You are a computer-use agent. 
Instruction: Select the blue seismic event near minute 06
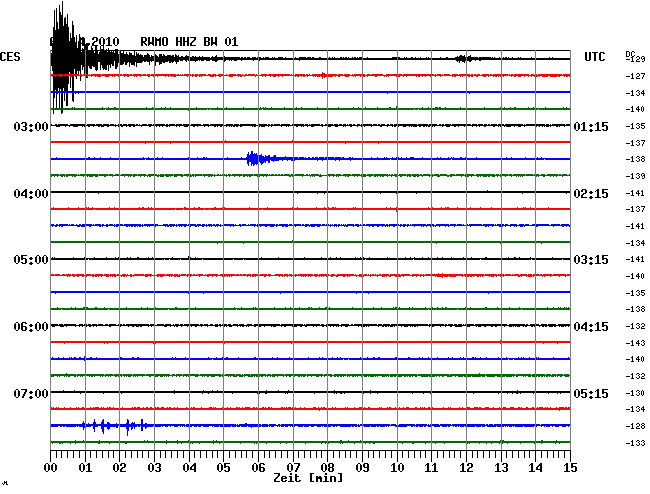click(261, 159)
